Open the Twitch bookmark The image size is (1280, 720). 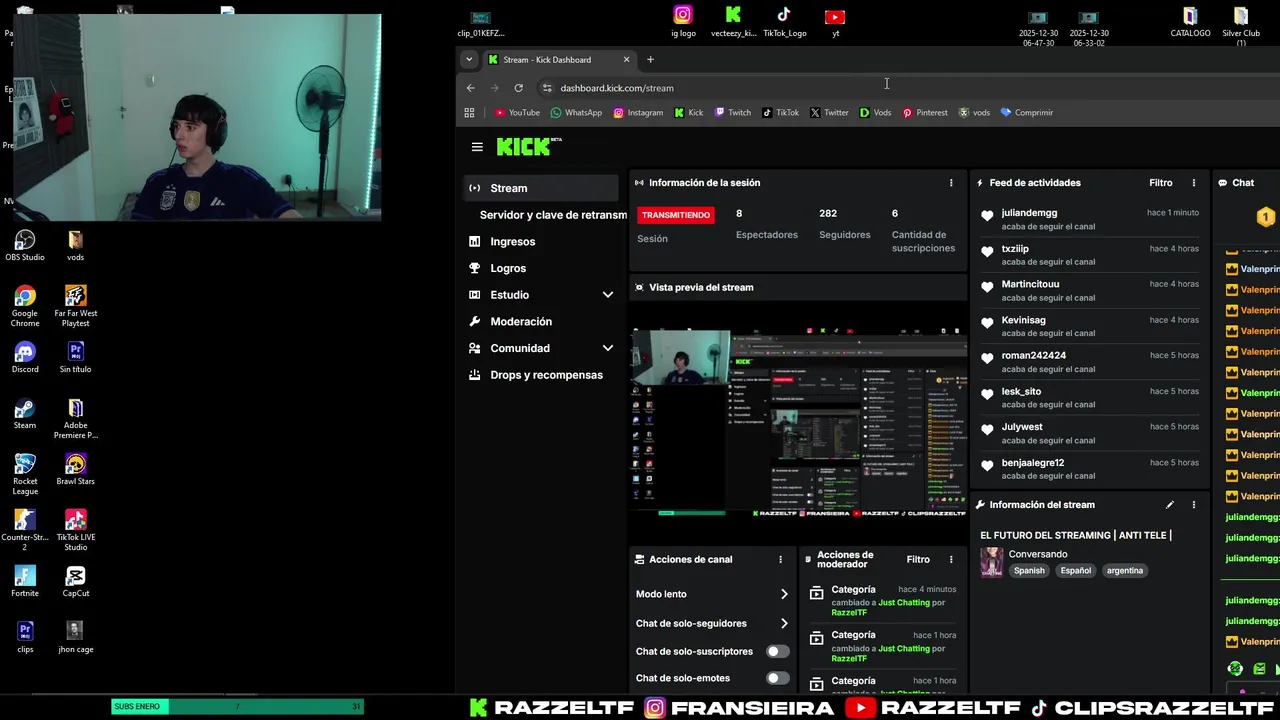click(x=732, y=113)
